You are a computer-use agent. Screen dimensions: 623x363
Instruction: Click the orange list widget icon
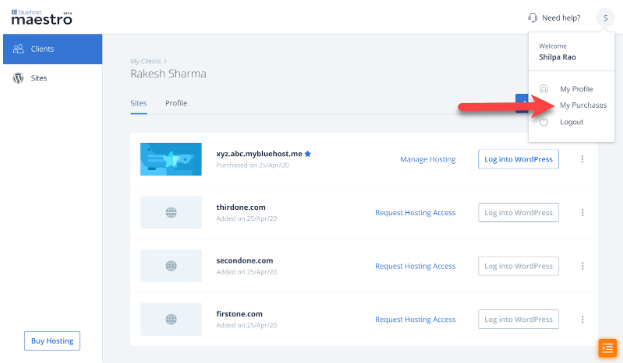click(608, 348)
